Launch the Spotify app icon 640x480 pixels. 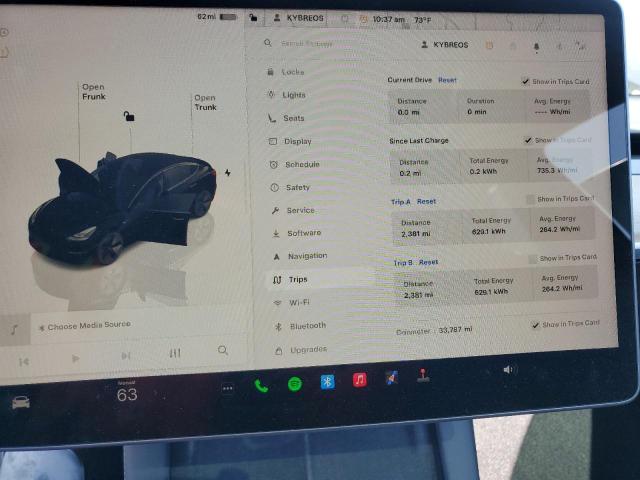tap(294, 383)
